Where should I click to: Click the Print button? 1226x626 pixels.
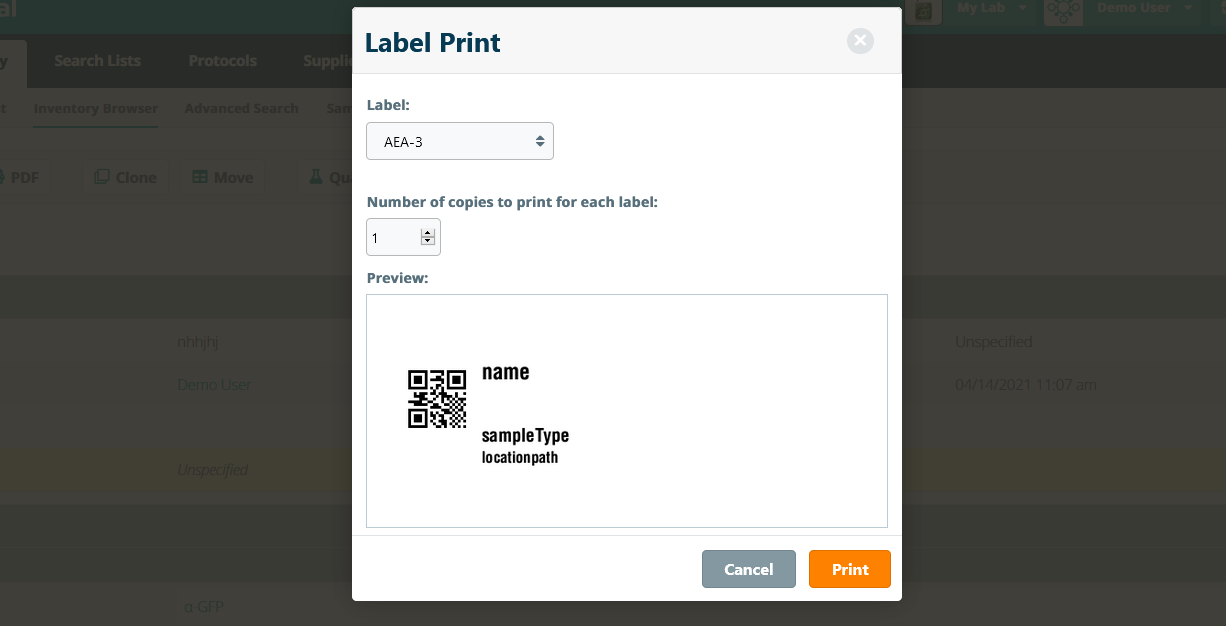[850, 569]
